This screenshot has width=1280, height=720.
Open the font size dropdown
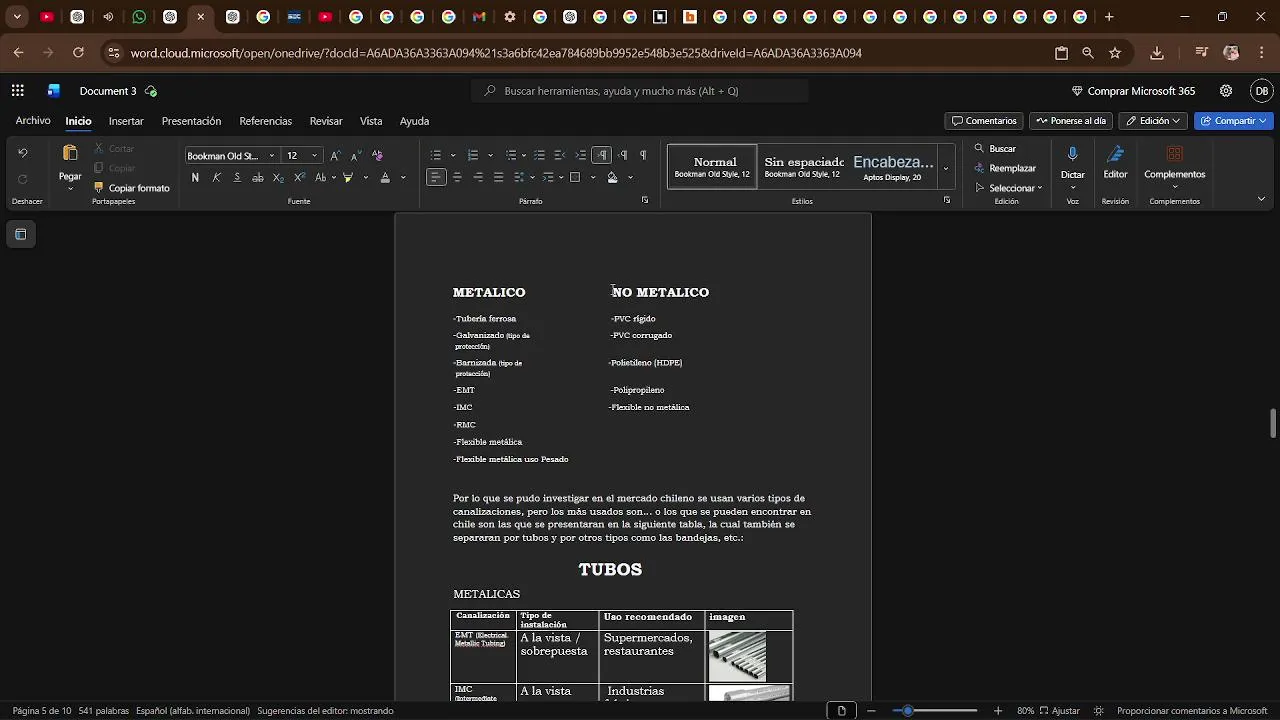click(314, 156)
